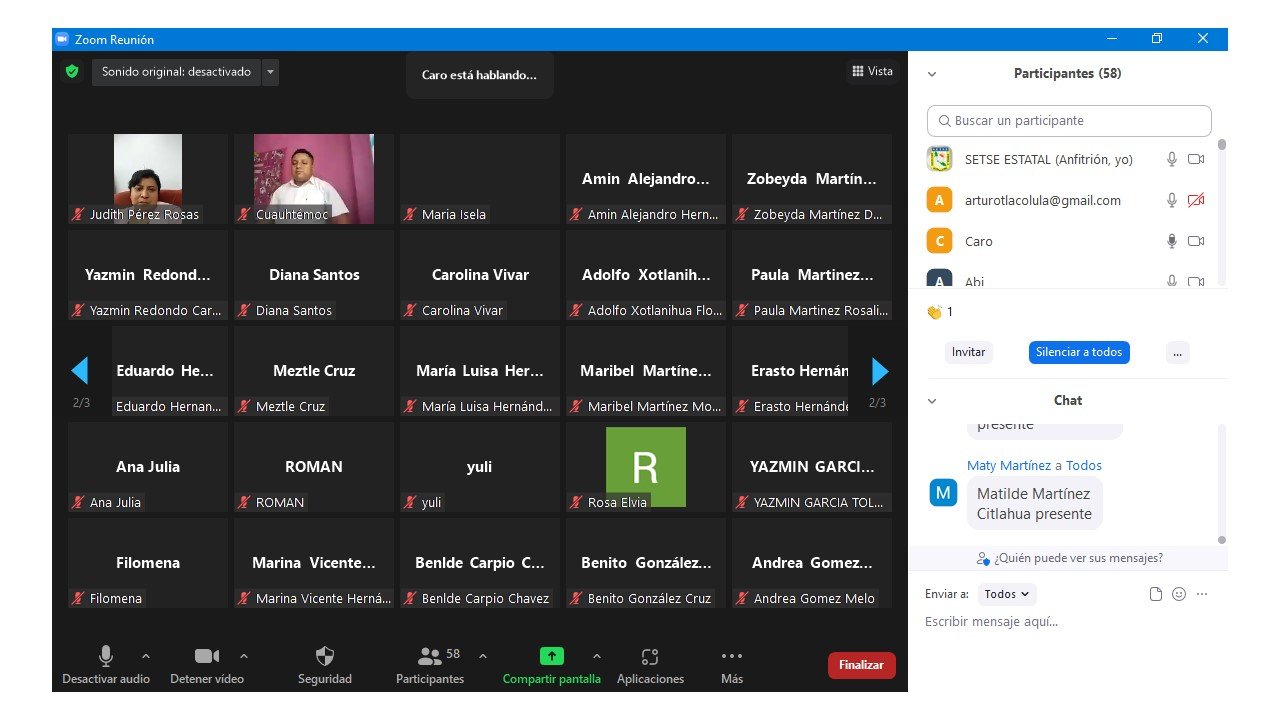Open the Enviar a Todos dropdown
Screen dimensions: 1280x720
[x=1006, y=594]
